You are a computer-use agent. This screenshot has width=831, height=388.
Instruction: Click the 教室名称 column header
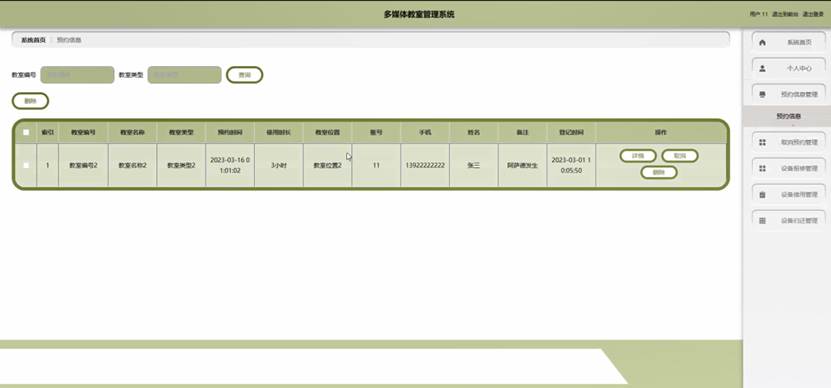[x=132, y=133]
